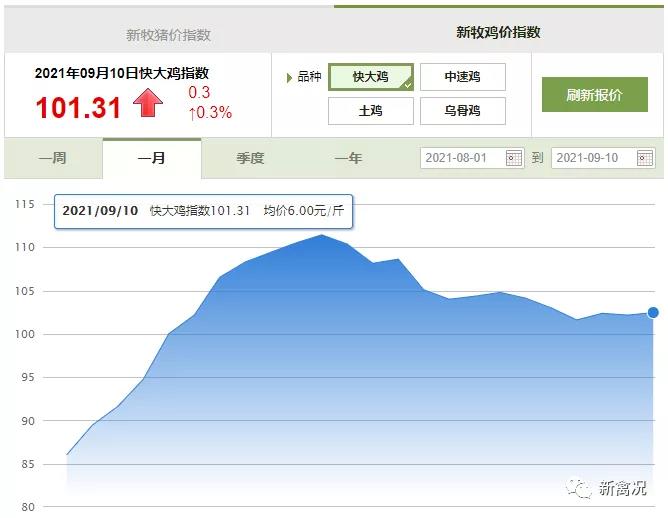Screen dimensions: 668x518
Task: Click the 85 y-axis label
Action: pyautogui.click(x=28, y=464)
